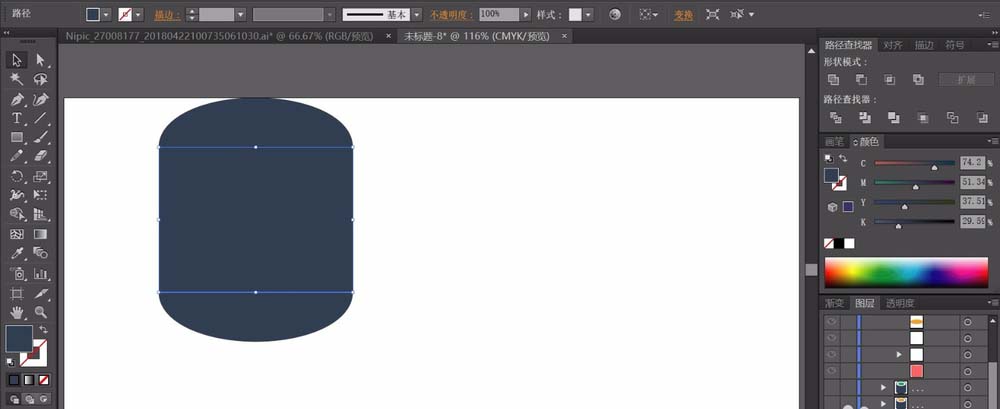Select the Shape Builder tool
This screenshot has height=409, width=1000.
(x=17, y=214)
